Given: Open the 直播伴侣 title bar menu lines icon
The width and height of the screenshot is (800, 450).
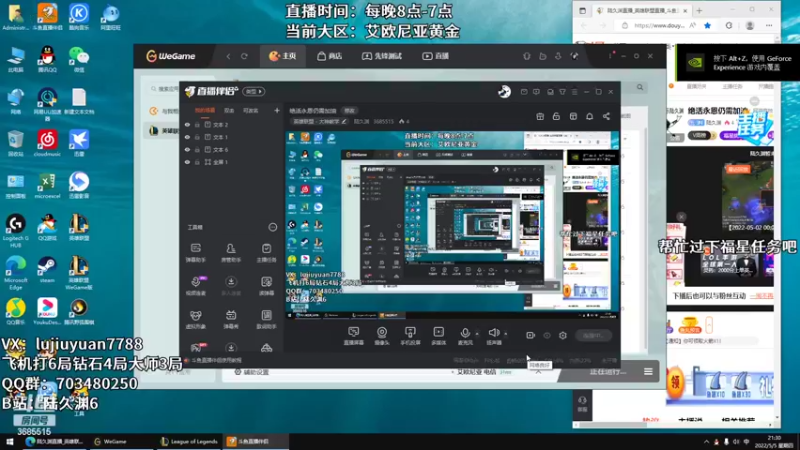Looking at the screenshot, I should click(574, 92).
